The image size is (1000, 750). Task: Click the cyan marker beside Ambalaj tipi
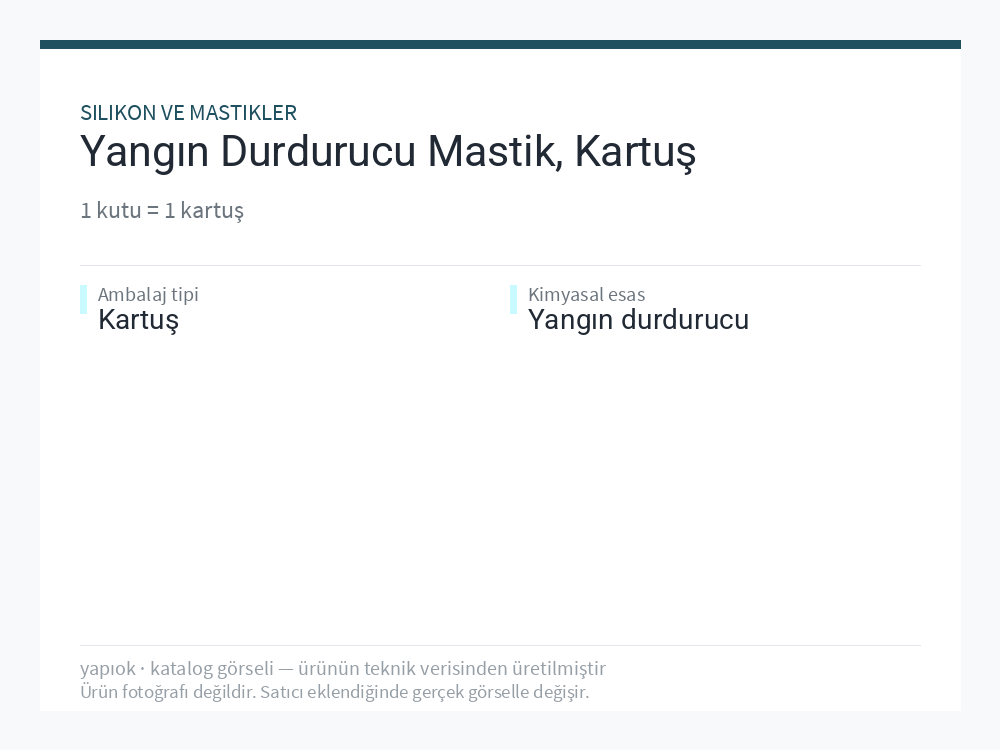tap(84, 300)
